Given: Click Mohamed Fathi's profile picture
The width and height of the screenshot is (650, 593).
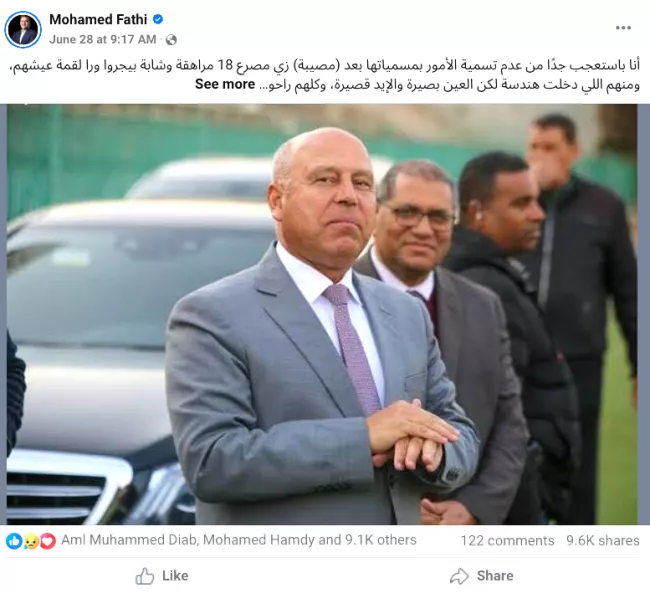Looking at the screenshot, I should [23, 30].
